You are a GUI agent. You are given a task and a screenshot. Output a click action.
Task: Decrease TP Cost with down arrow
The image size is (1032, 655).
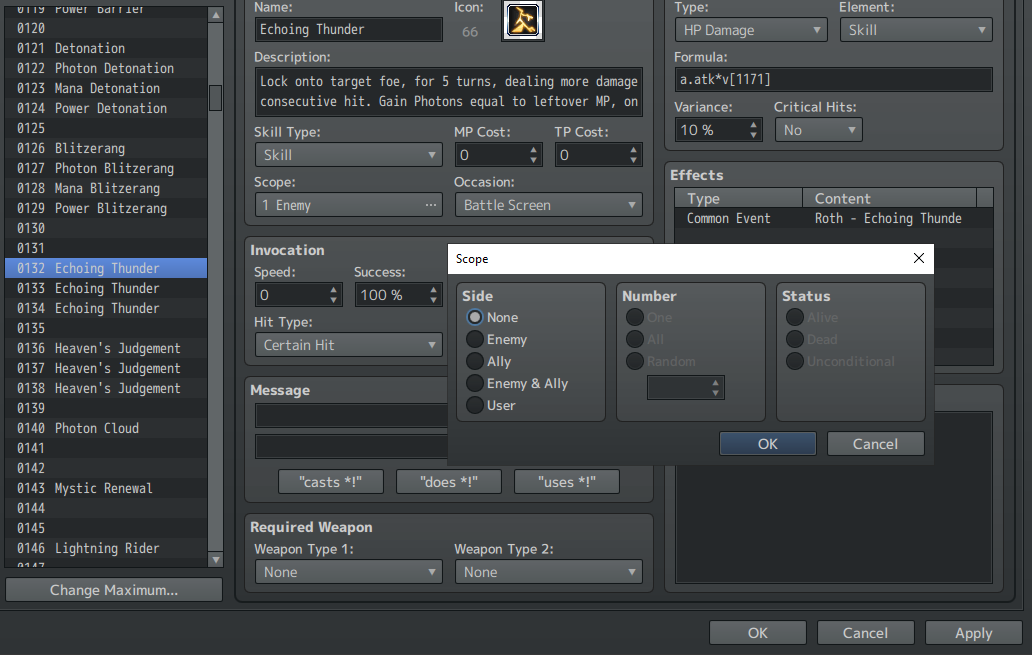pyautogui.click(x=633, y=160)
